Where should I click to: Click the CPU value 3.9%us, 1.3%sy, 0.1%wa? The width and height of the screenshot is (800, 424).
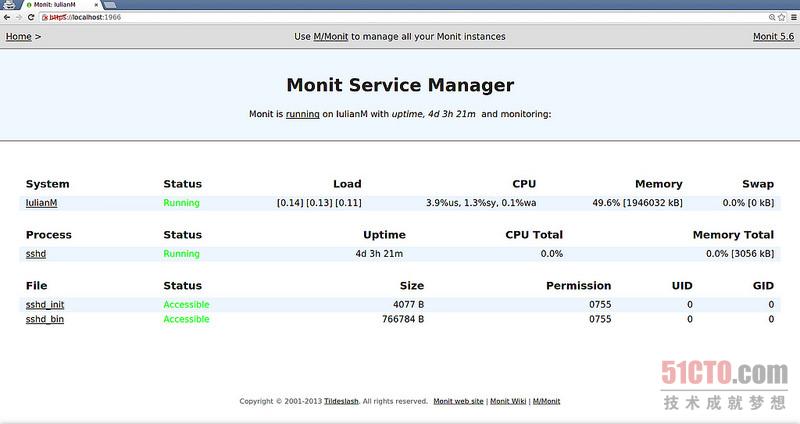click(481, 203)
